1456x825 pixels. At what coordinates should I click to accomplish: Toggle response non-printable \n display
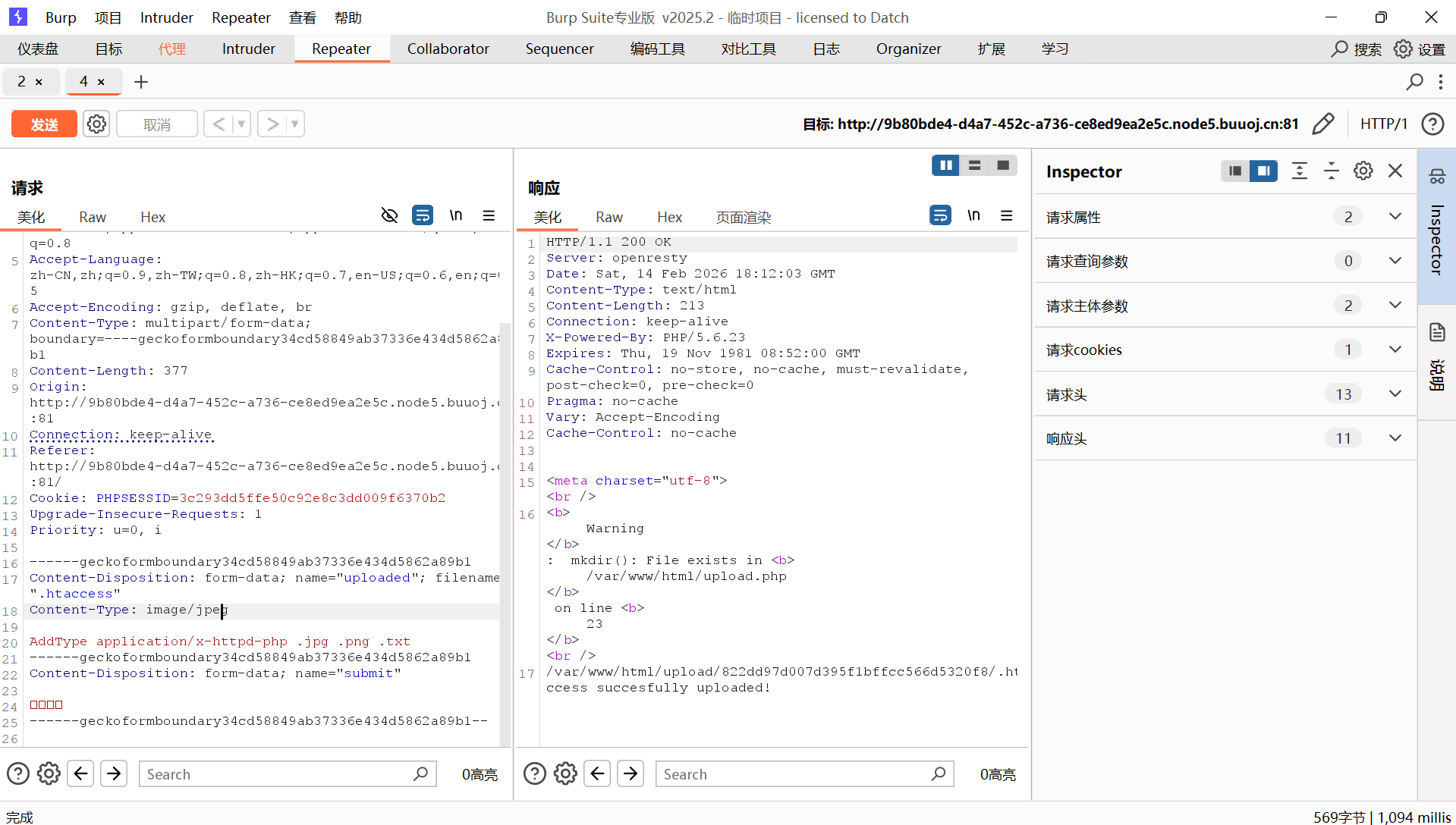973,215
